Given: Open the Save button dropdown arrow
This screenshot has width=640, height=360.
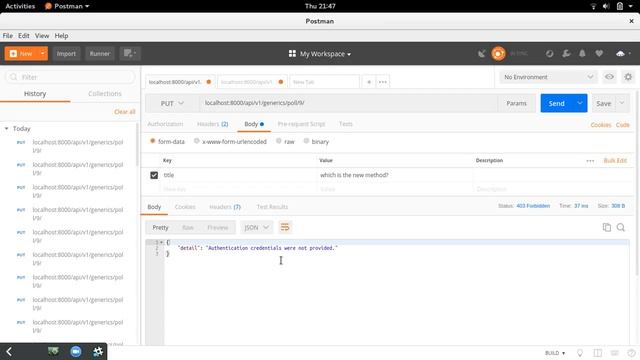Looking at the screenshot, I should pos(622,103).
